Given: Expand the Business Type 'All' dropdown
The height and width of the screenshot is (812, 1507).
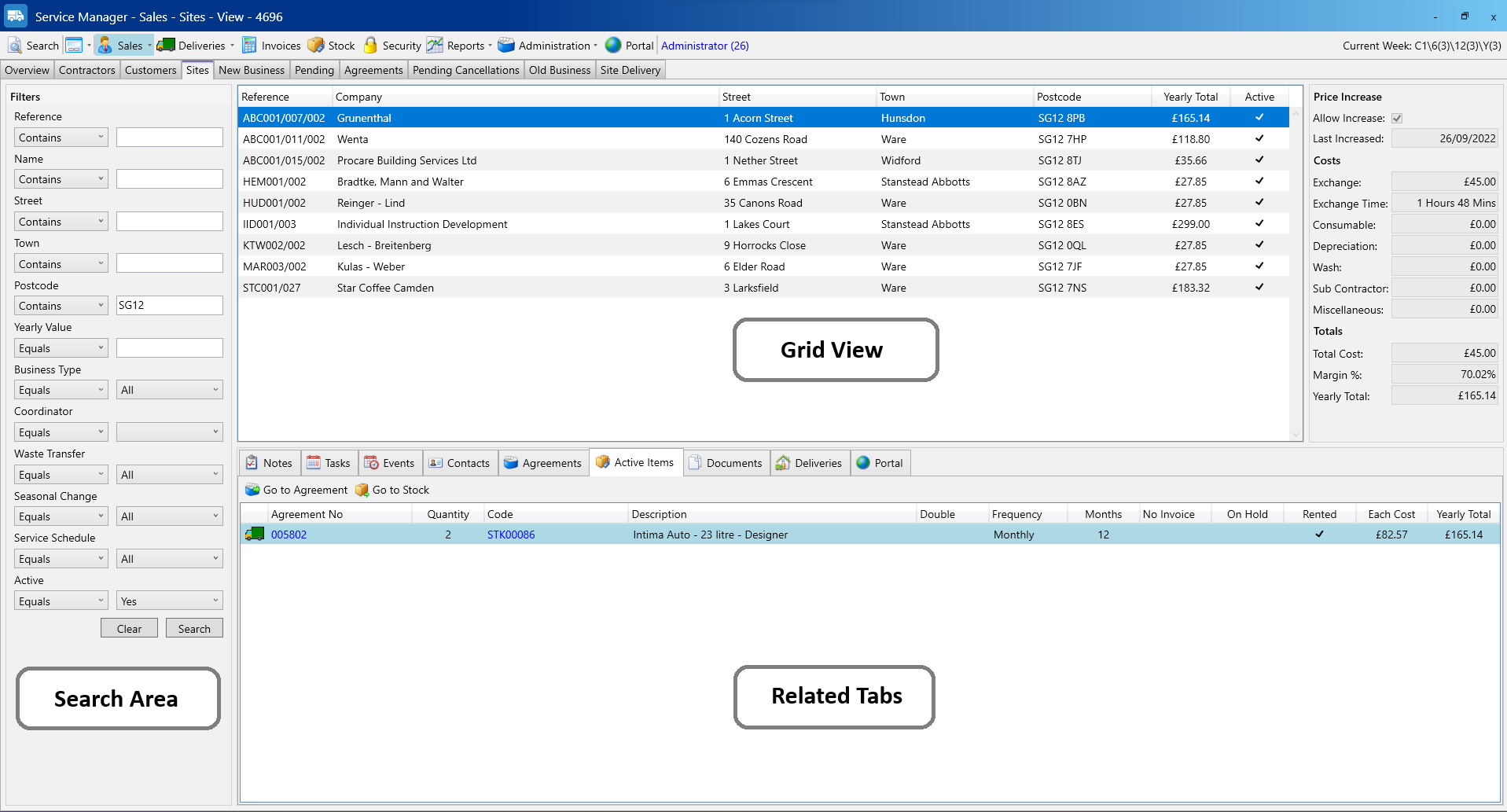Looking at the screenshot, I should pos(169,390).
